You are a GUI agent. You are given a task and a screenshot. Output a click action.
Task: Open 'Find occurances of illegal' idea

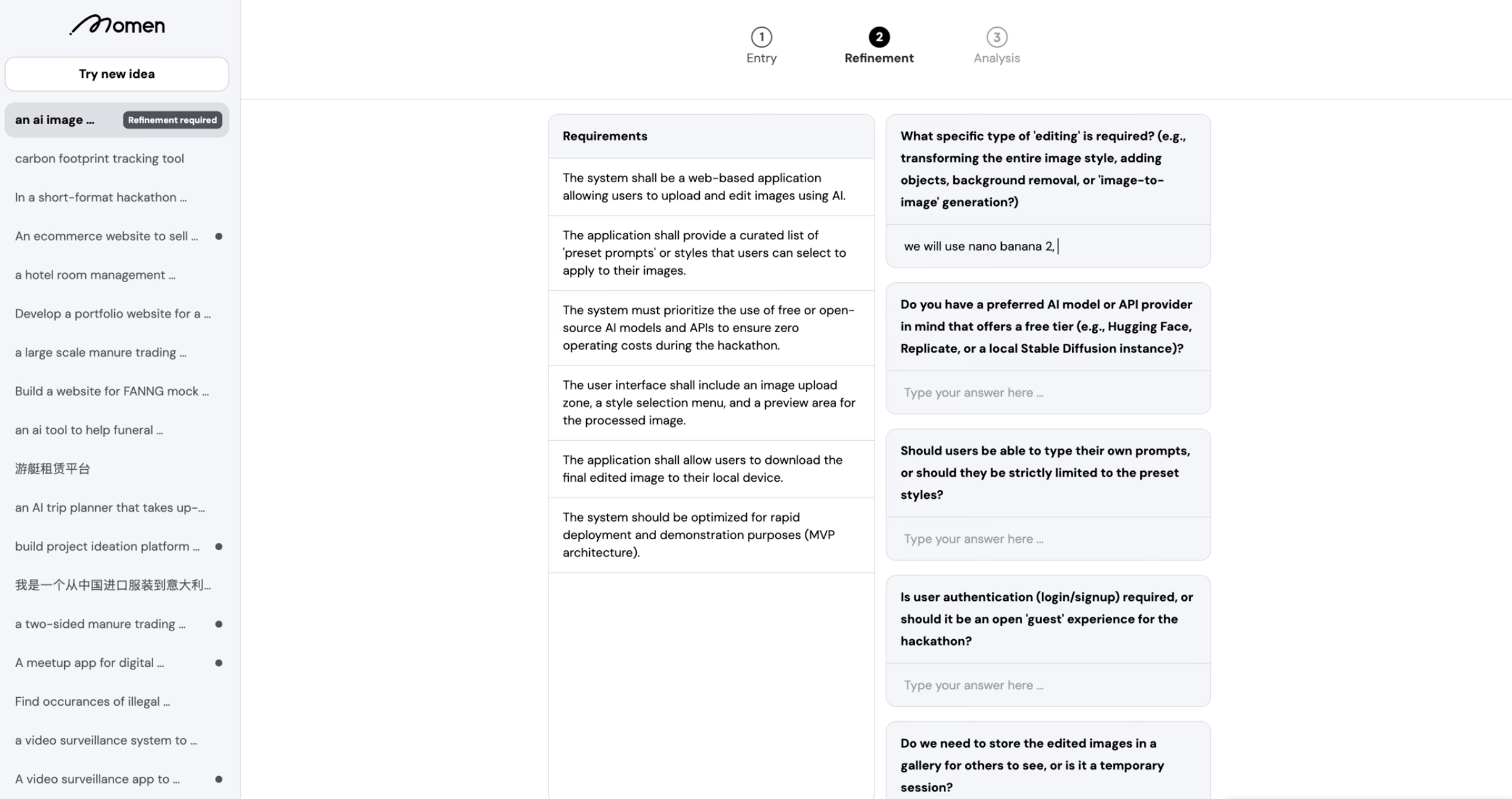coord(92,702)
